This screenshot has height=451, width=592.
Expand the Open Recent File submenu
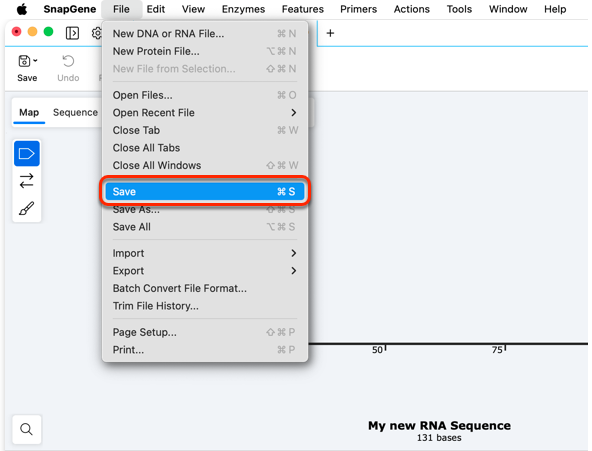click(x=294, y=112)
